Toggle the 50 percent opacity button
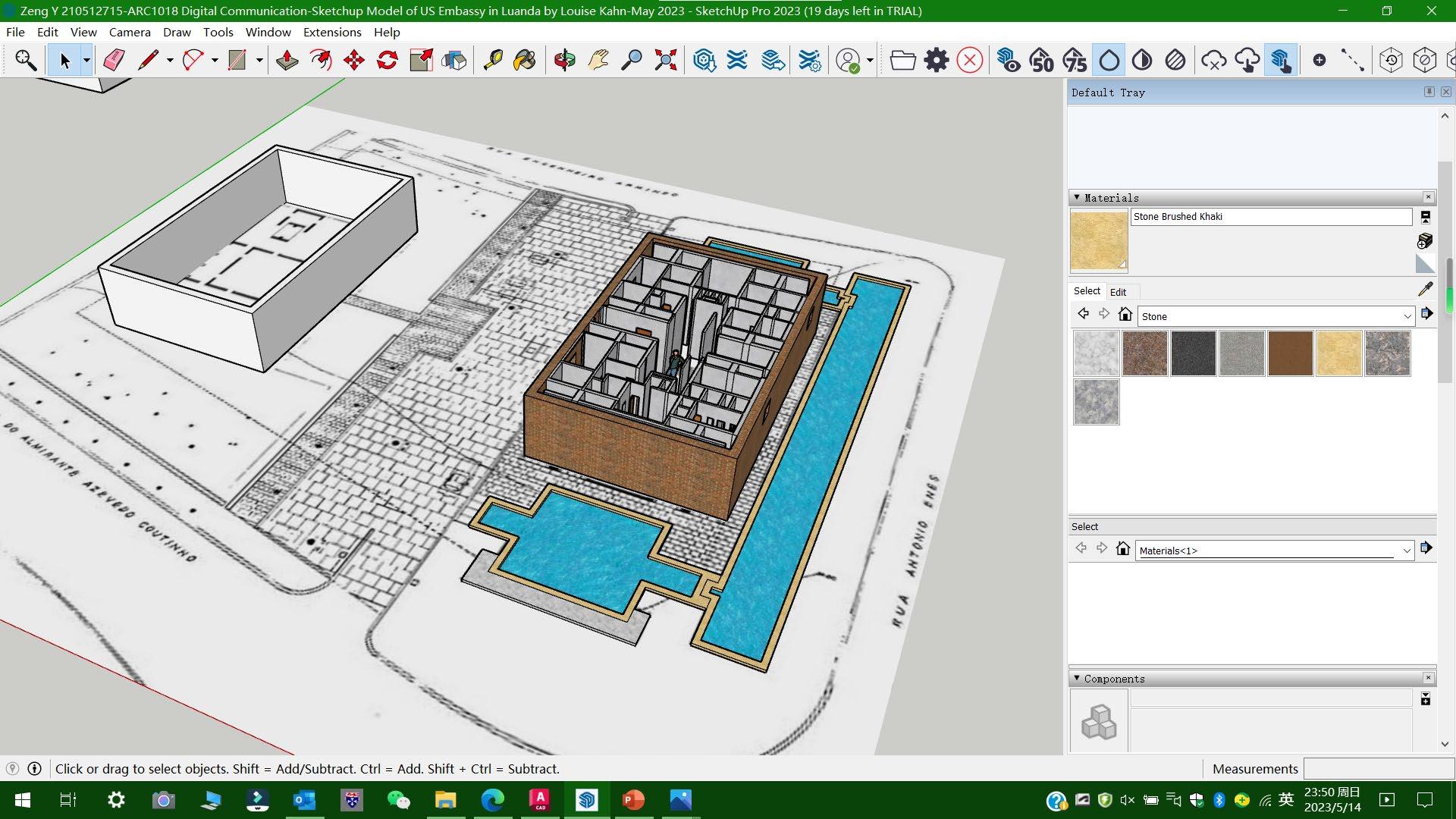 (1041, 60)
